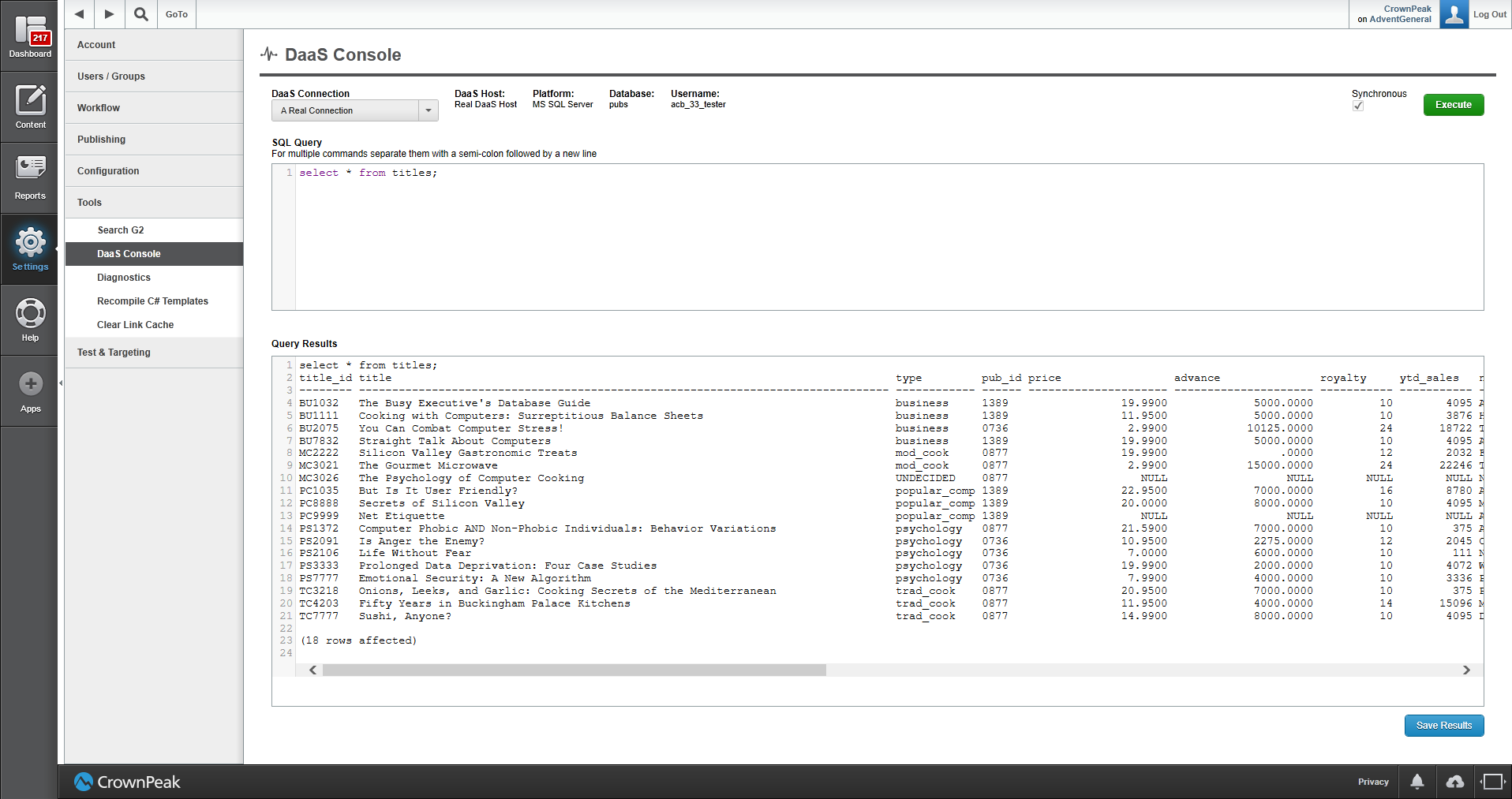Open the Apps plus icon
This screenshot has height=799, width=1512.
point(30,391)
